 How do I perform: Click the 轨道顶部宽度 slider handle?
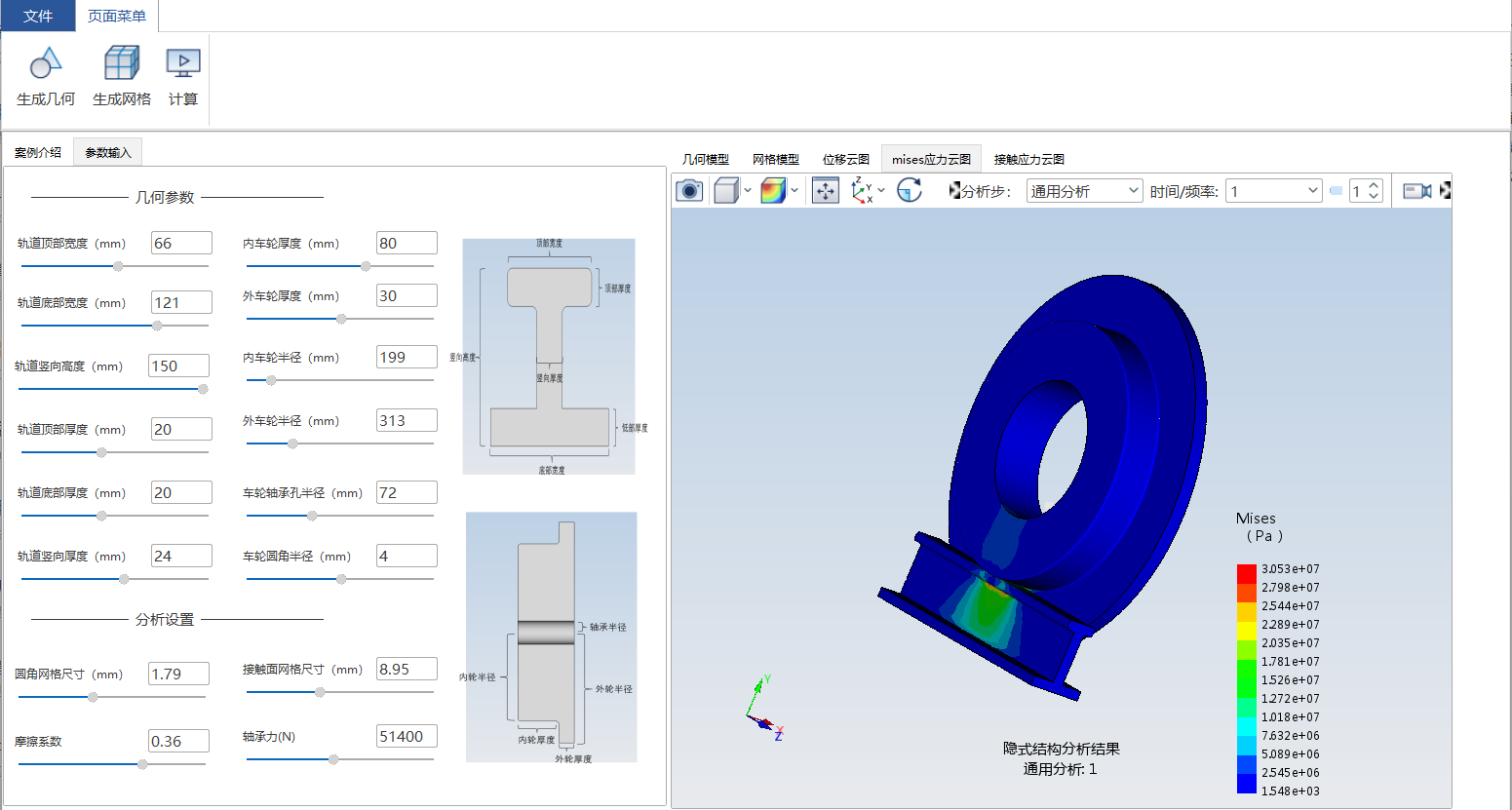(x=118, y=266)
